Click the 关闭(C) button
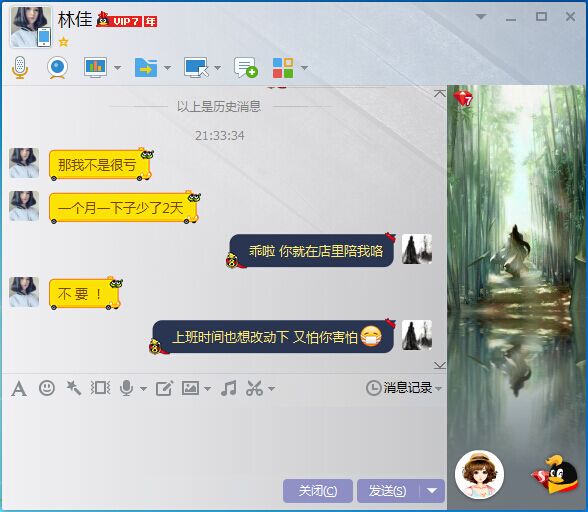This screenshot has height=512, width=588. tap(318, 491)
